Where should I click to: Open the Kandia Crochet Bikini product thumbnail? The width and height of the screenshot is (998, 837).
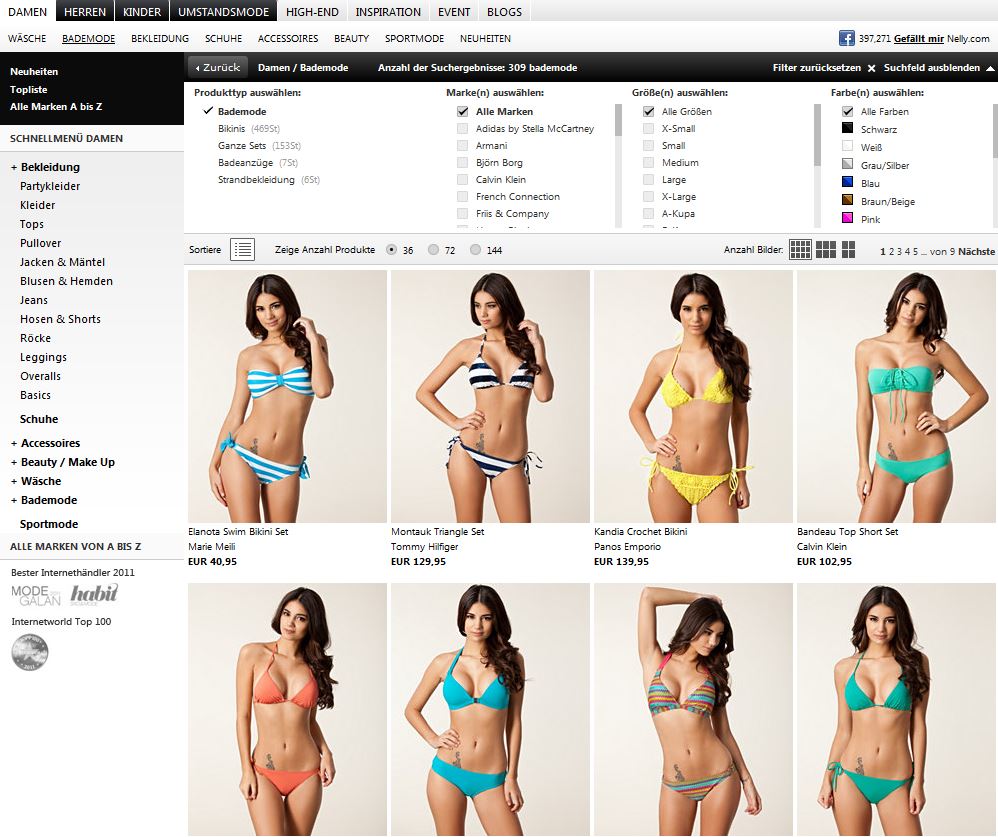[693, 396]
